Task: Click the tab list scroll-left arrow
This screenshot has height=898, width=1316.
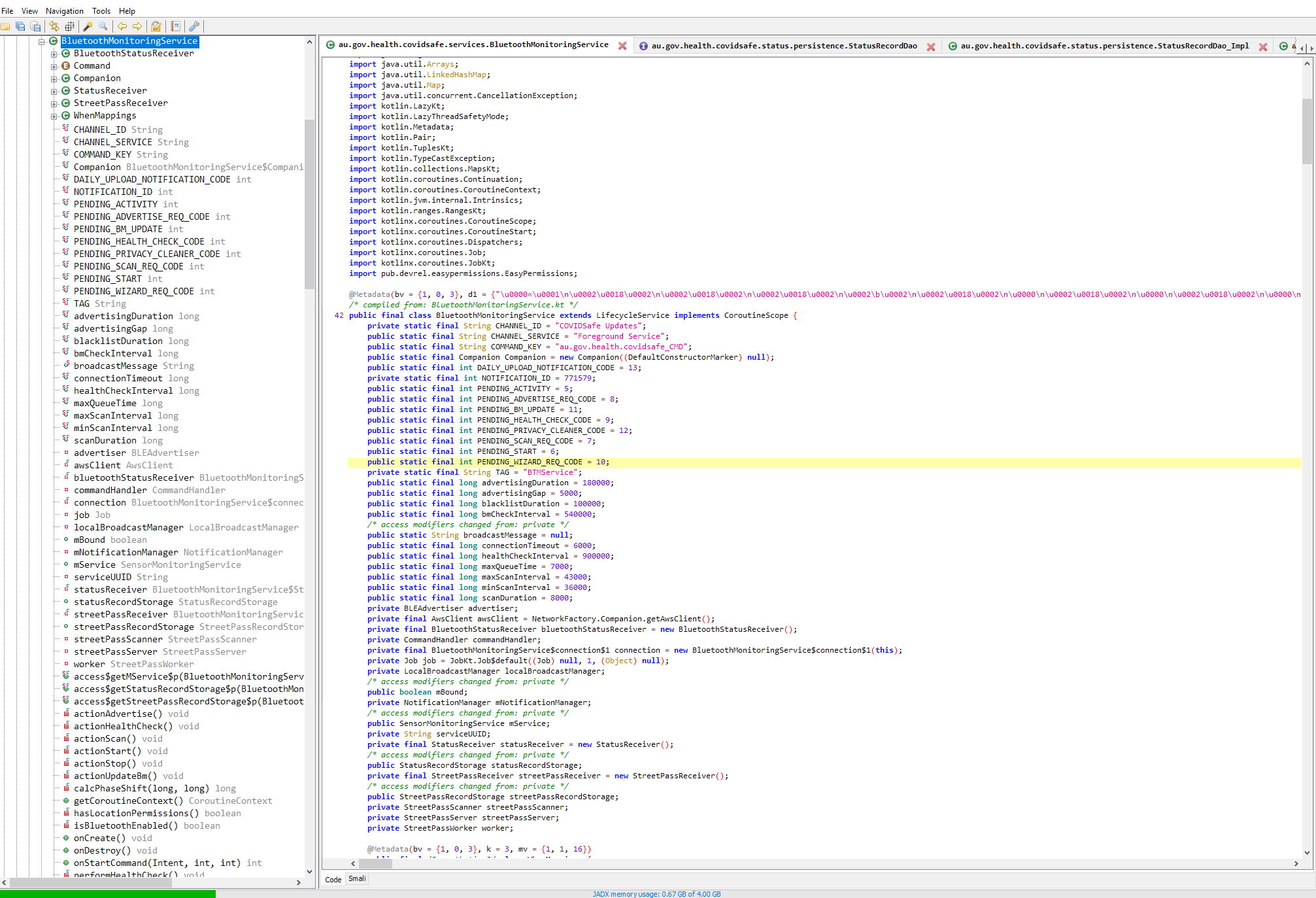Action: [x=1302, y=48]
